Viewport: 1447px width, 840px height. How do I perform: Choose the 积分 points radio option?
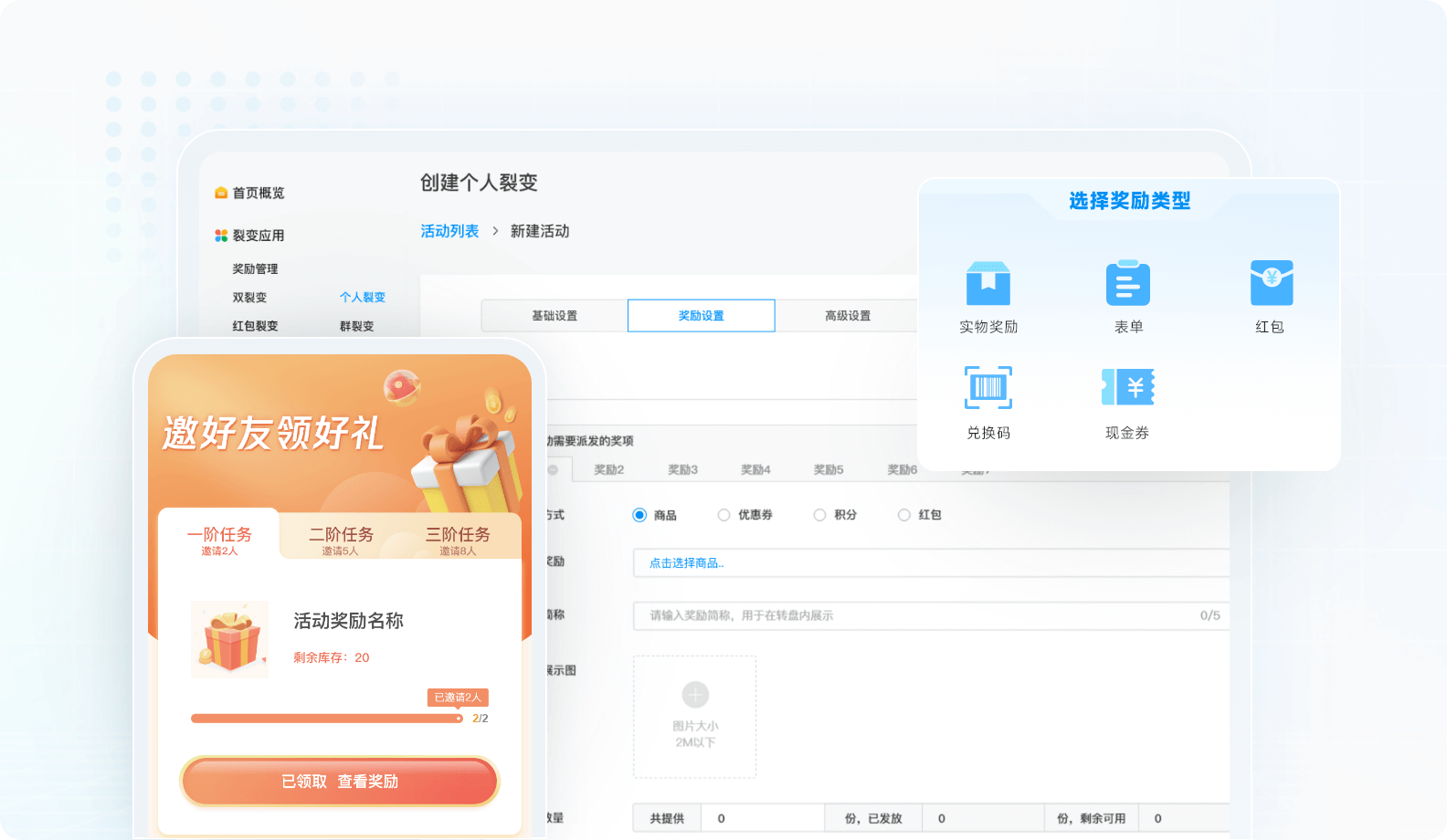tap(819, 515)
